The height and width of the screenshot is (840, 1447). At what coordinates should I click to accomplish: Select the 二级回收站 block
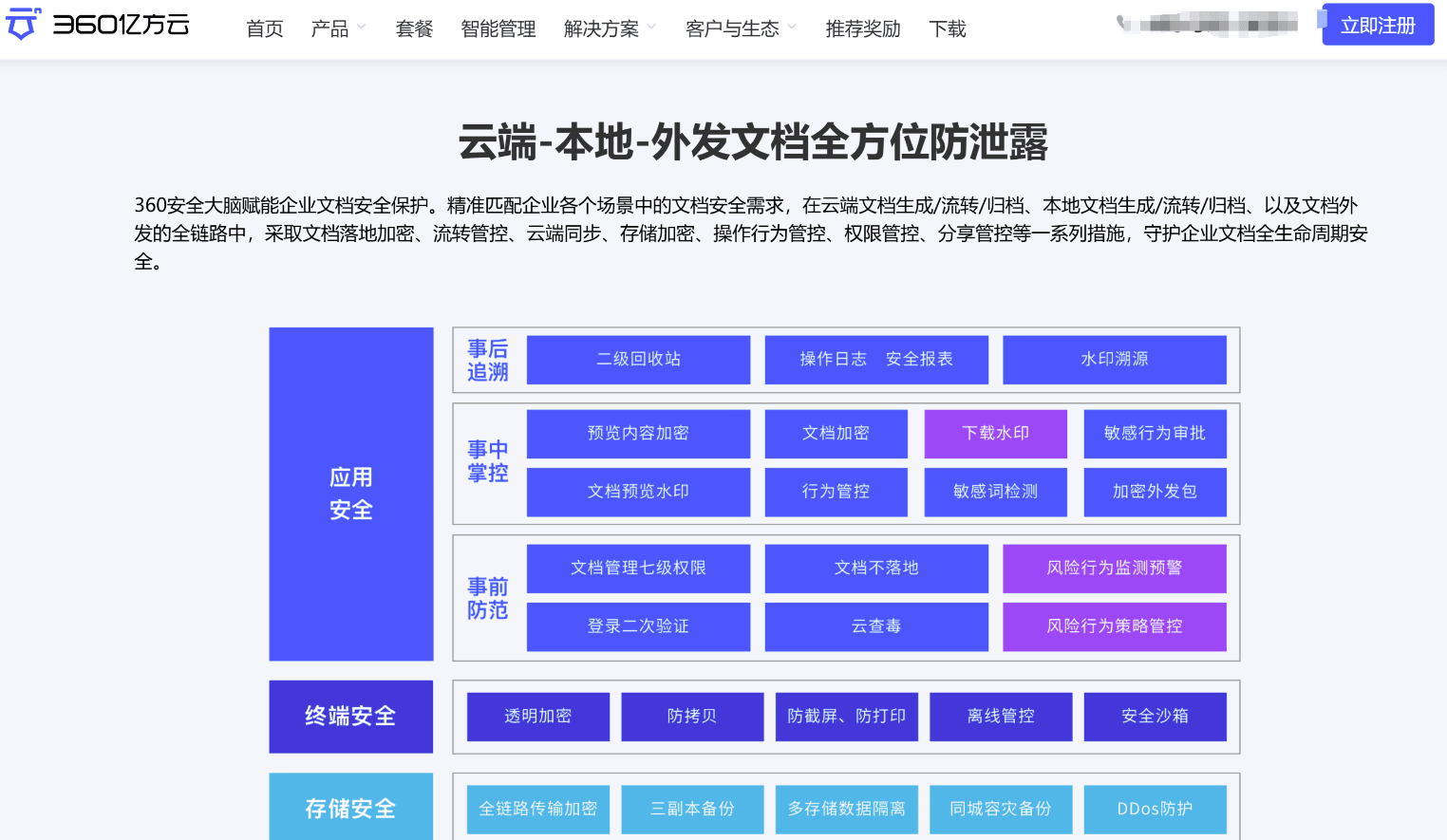(638, 360)
